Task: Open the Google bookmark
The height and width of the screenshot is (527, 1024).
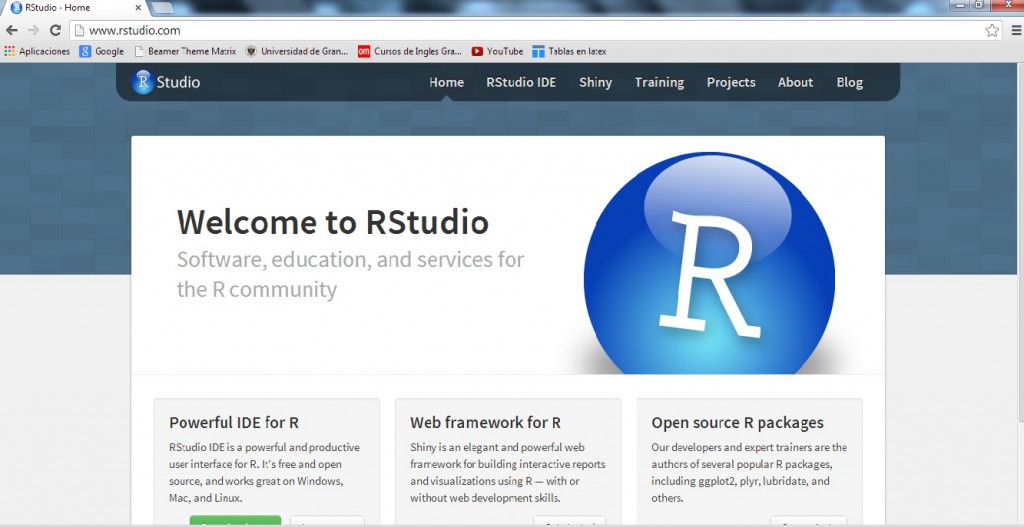Action: click(x=101, y=51)
